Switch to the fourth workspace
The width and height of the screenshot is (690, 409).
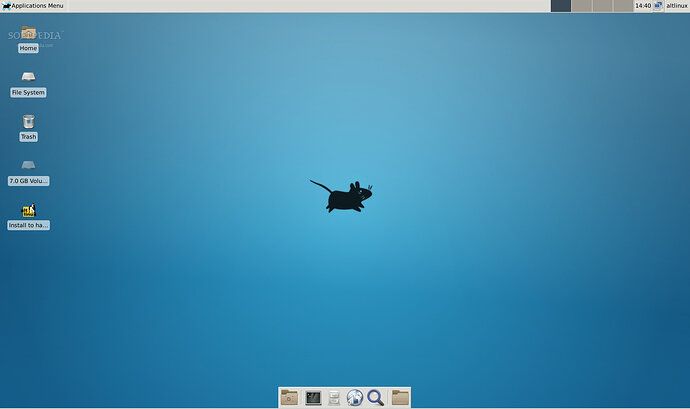622,6
